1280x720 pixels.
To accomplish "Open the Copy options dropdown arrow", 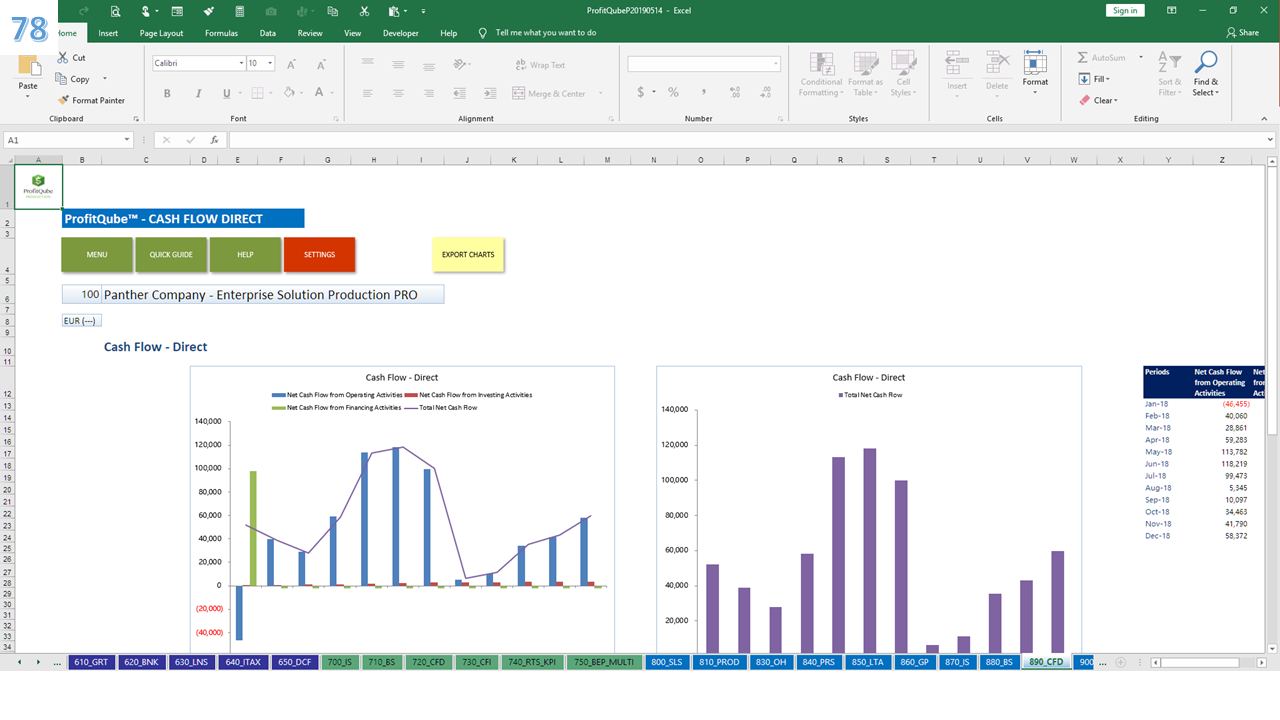I will tap(104, 79).
